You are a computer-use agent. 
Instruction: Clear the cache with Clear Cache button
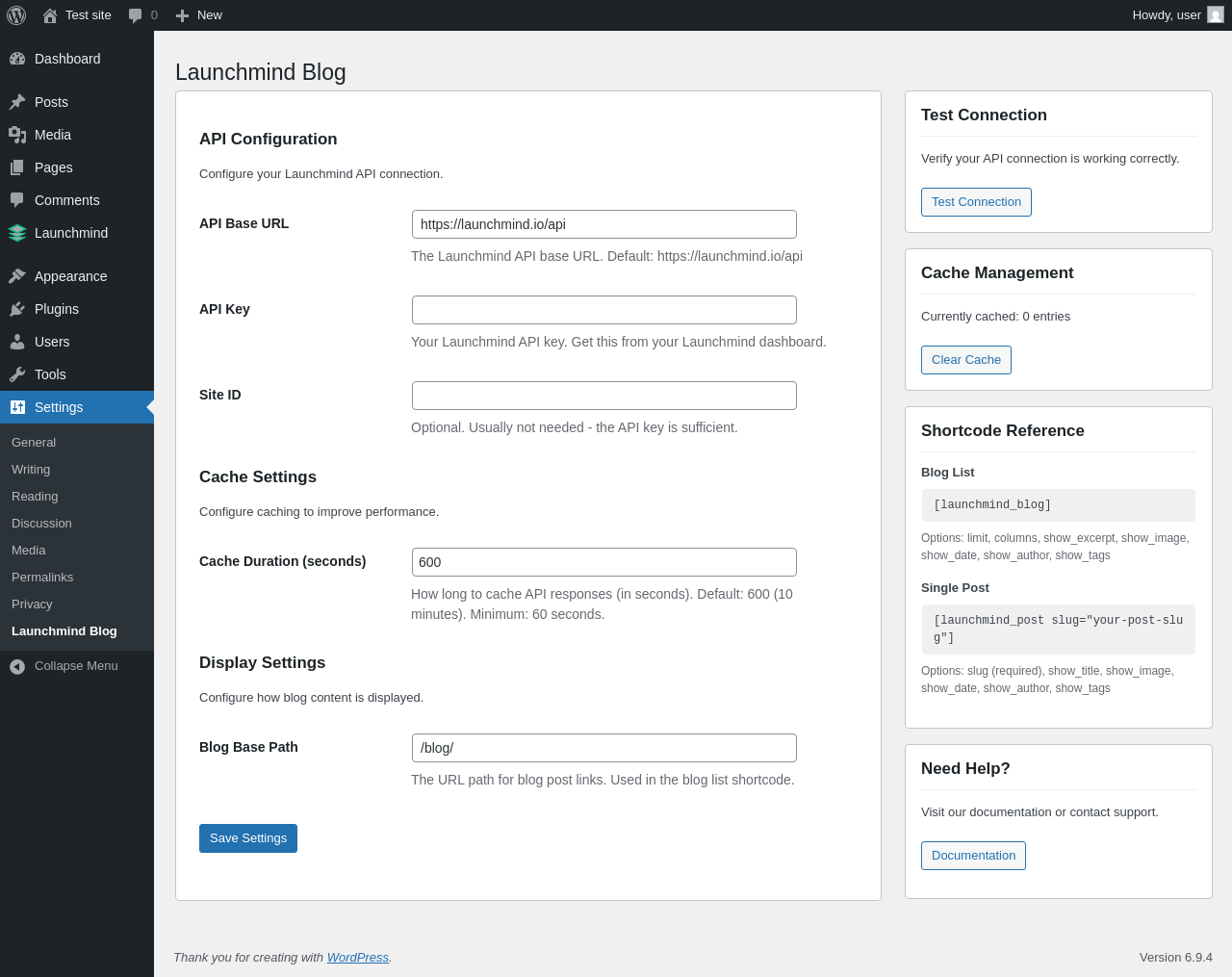coord(965,360)
